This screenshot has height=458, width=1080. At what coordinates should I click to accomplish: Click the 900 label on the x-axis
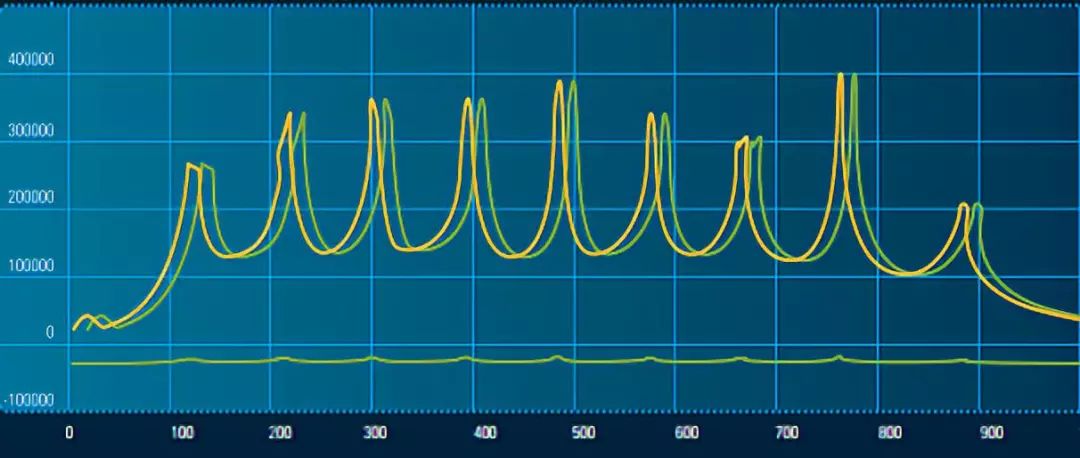pos(991,433)
